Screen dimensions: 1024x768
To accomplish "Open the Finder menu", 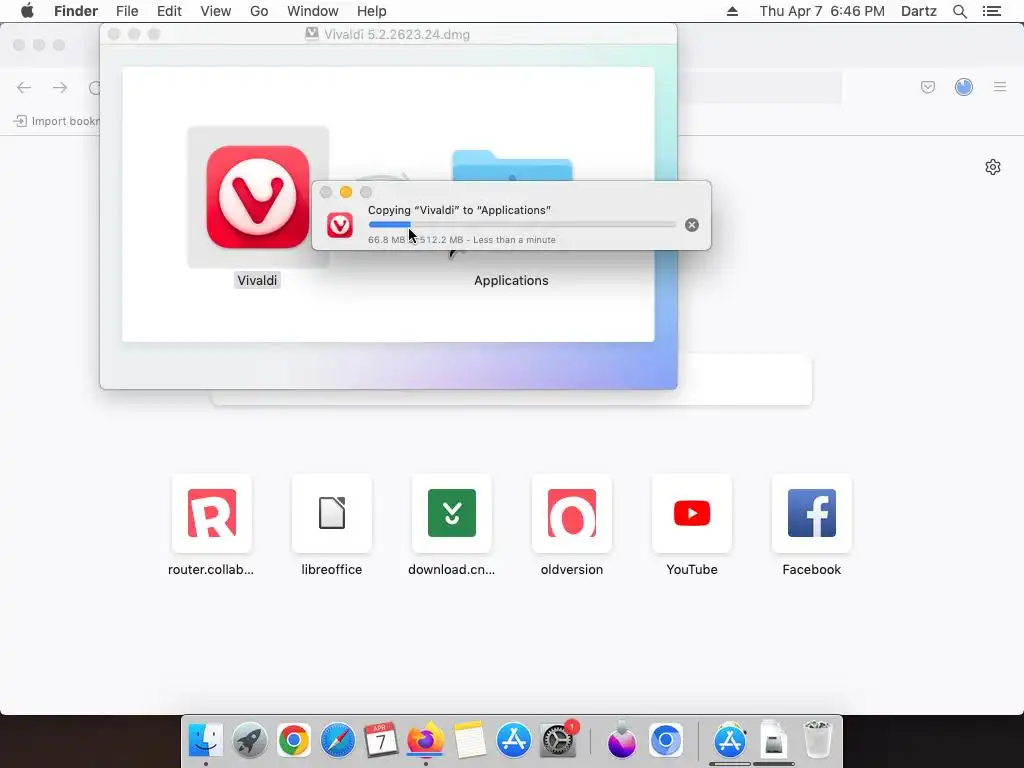I will (76, 11).
